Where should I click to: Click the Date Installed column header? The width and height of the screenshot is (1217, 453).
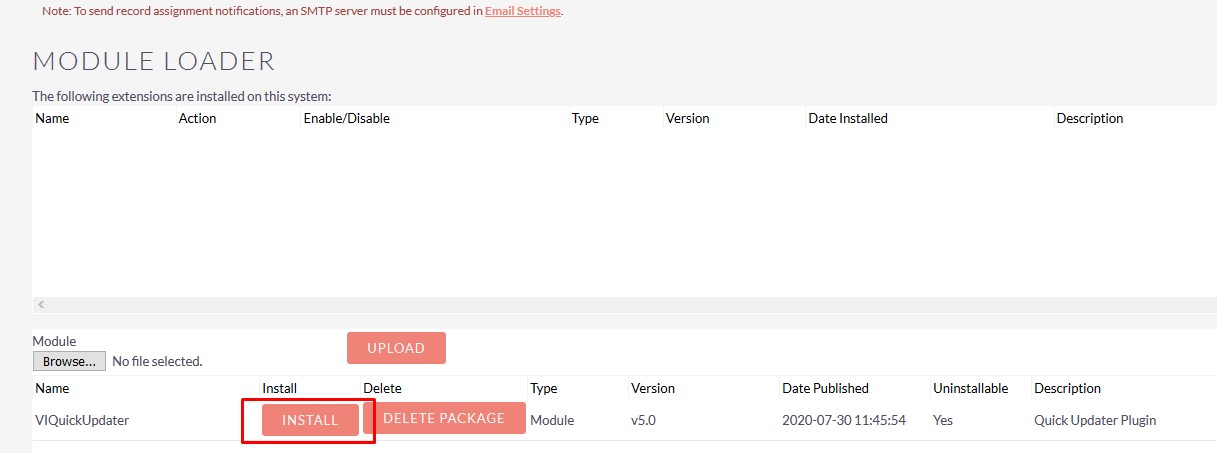[848, 118]
